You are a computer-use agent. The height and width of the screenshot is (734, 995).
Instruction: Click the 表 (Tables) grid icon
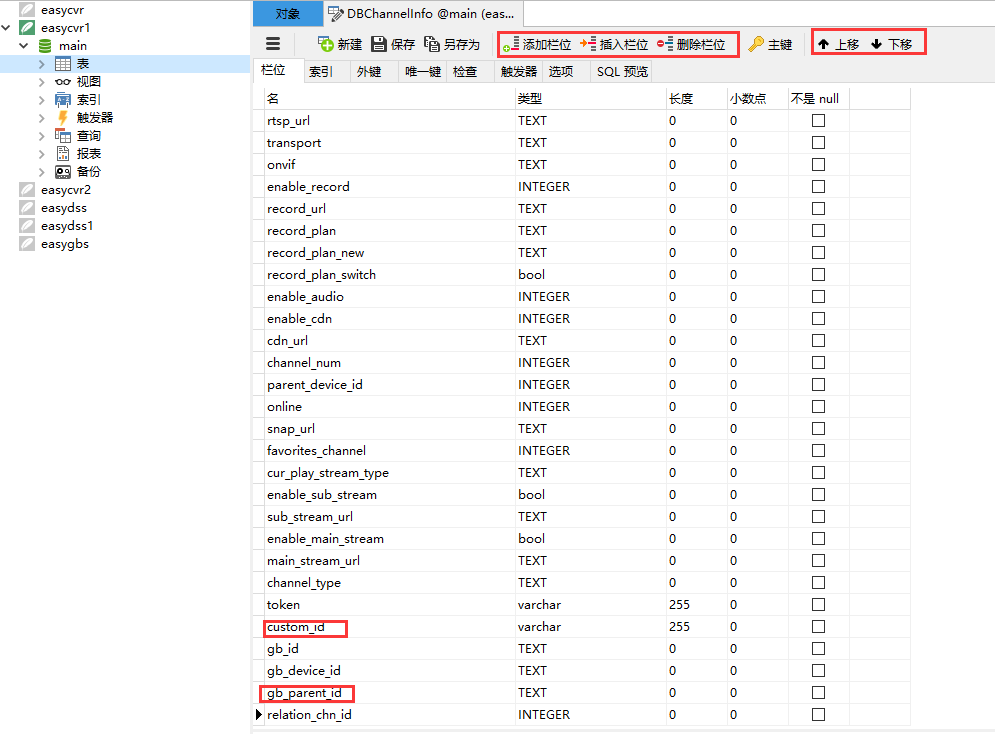(63, 63)
